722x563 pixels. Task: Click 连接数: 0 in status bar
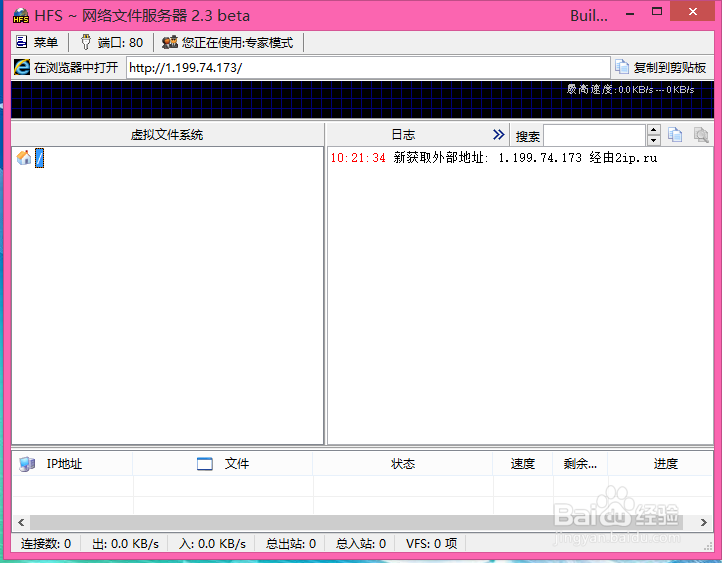[x=46, y=544]
